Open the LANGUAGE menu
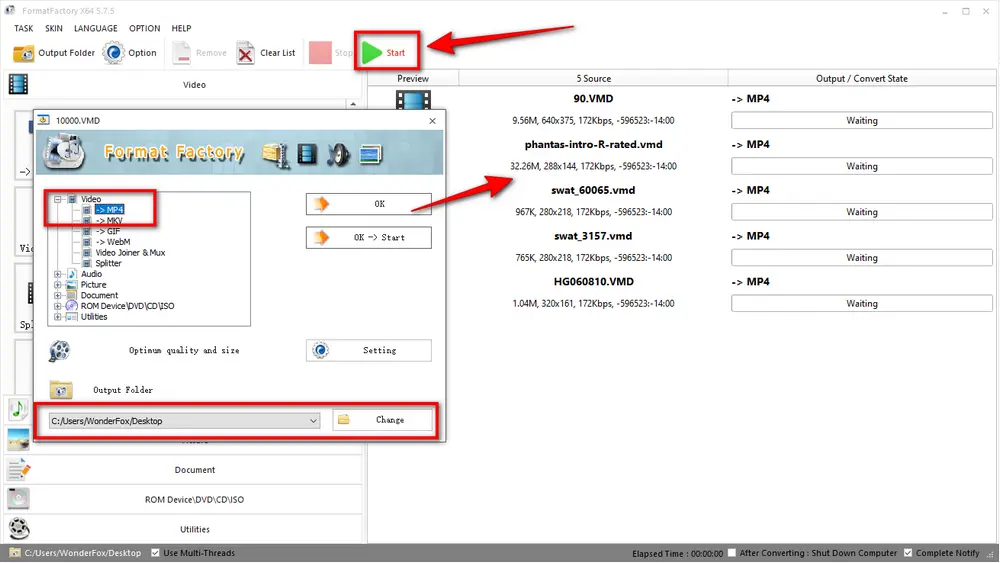The image size is (1000, 563). [x=96, y=28]
